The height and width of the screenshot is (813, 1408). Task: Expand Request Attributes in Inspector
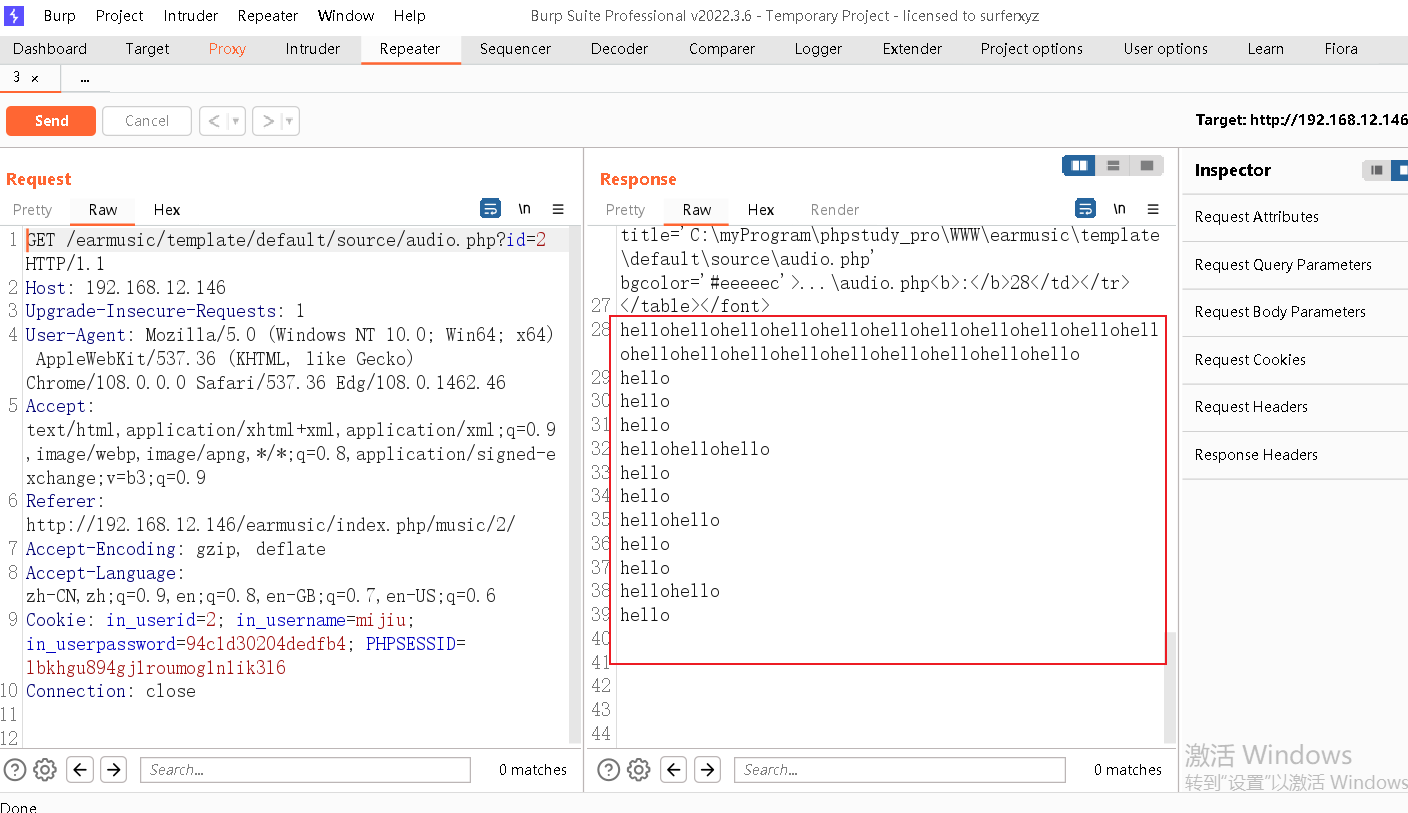pos(1295,217)
